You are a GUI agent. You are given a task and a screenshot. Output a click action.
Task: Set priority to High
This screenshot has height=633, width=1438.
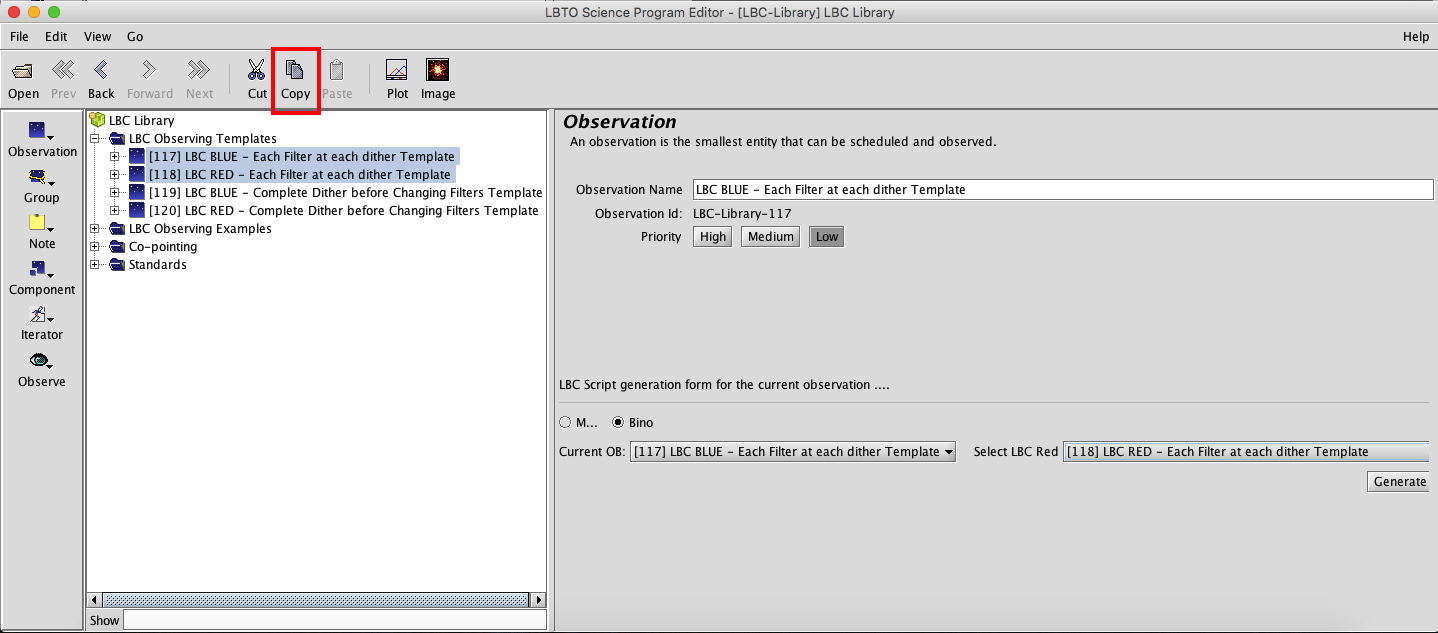pos(713,237)
